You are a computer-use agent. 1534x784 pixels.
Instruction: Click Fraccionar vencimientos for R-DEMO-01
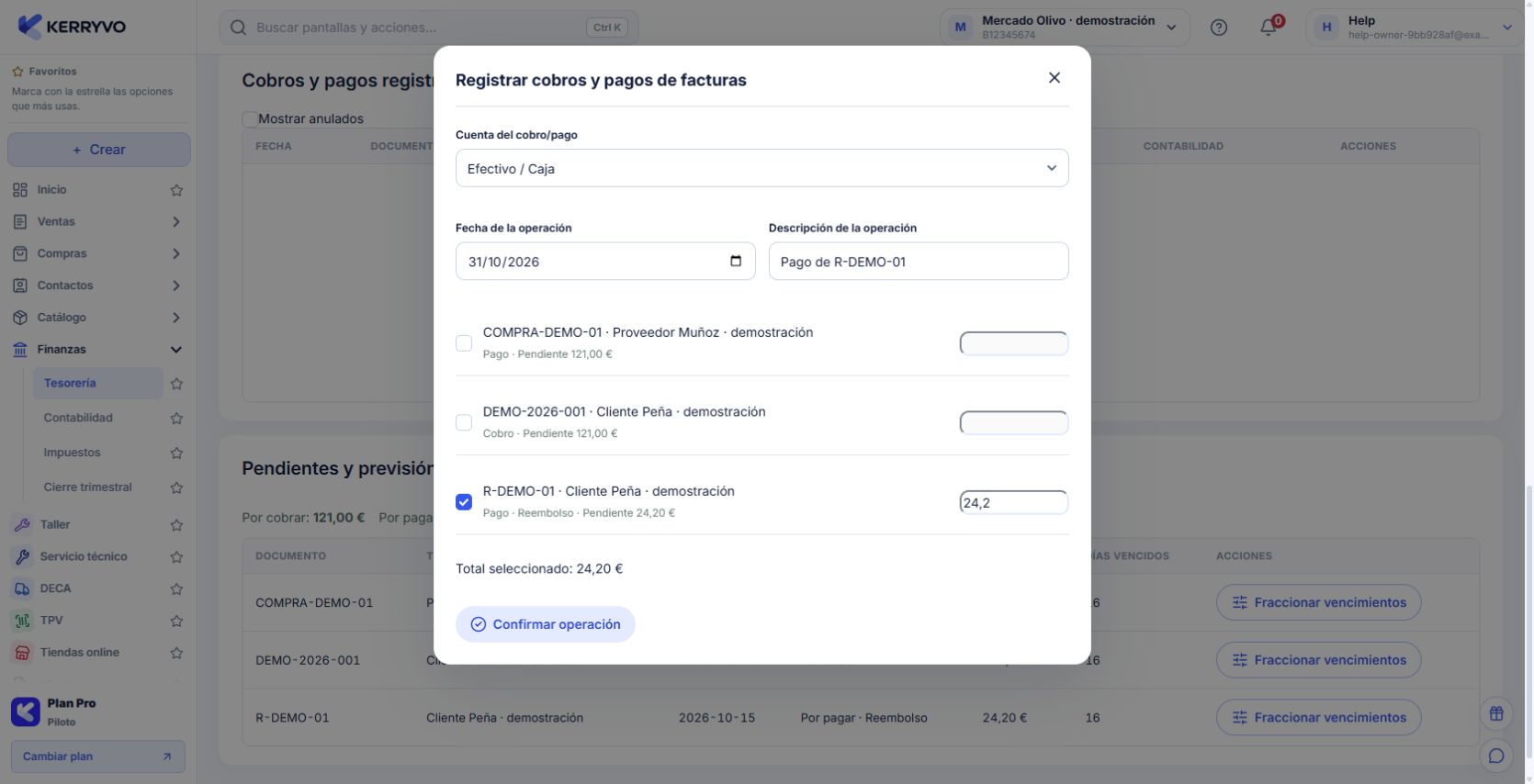[x=1319, y=717]
